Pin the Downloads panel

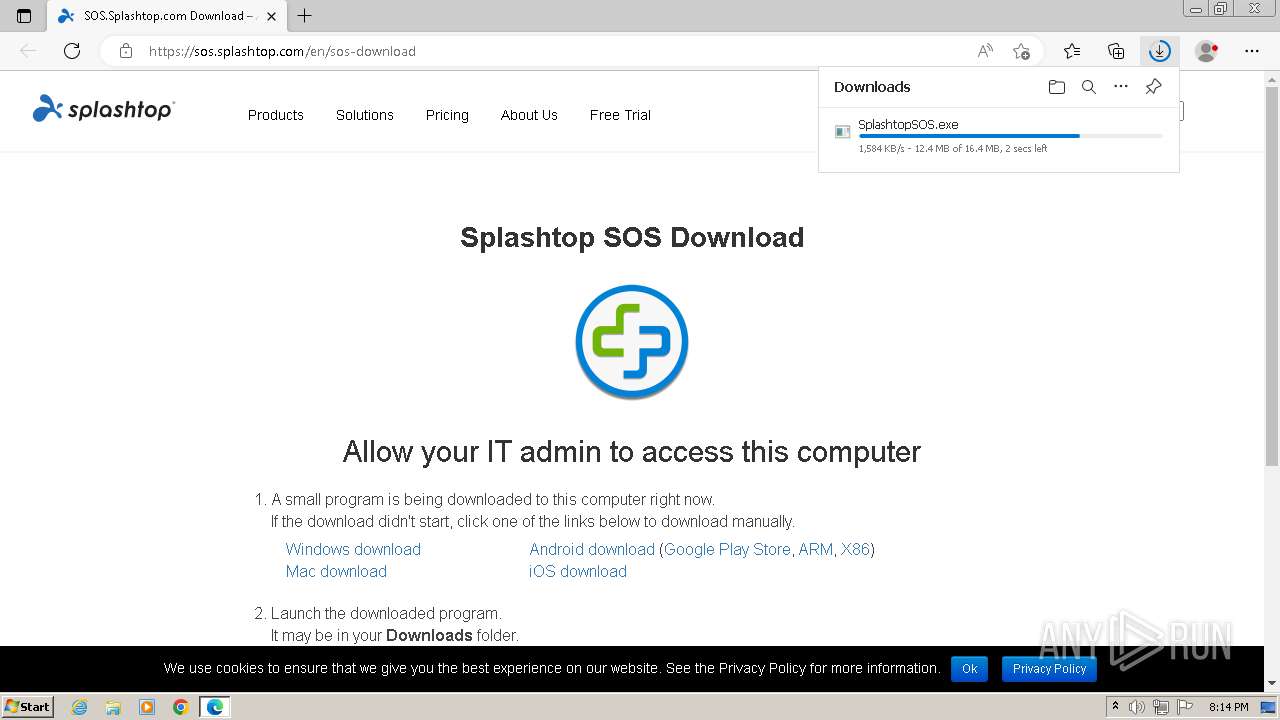pyautogui.click(x=1153, y=87)
